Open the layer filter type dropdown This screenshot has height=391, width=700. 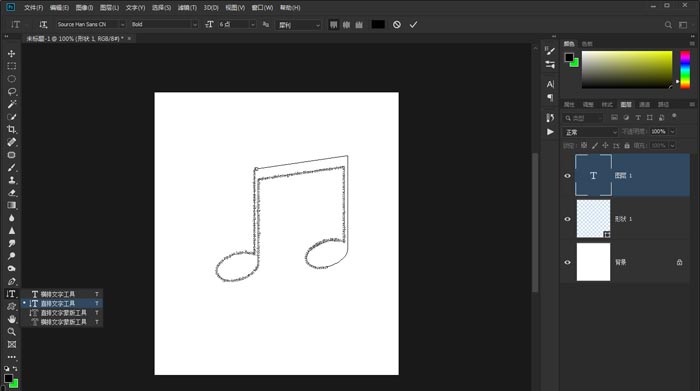[x=583, y=118]
